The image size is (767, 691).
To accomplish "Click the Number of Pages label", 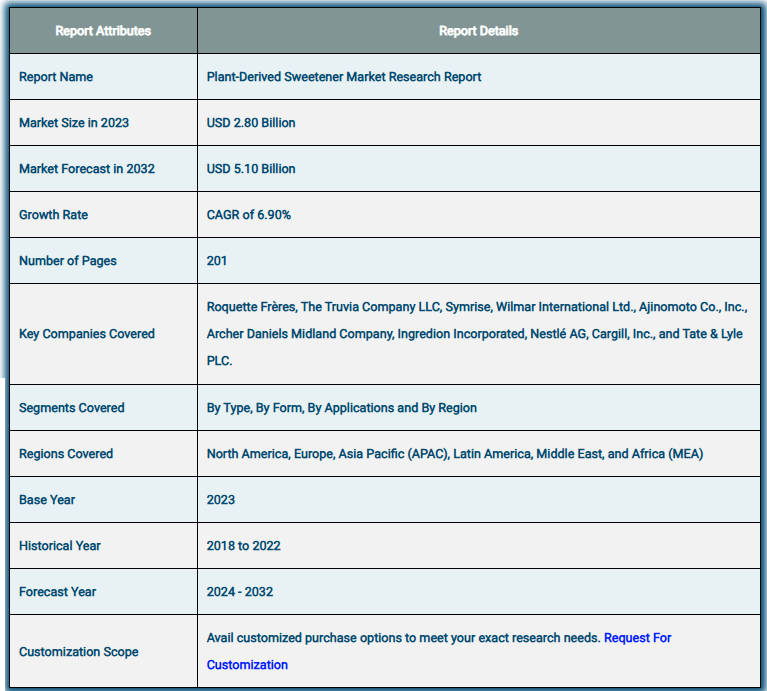I will point(68,261).
